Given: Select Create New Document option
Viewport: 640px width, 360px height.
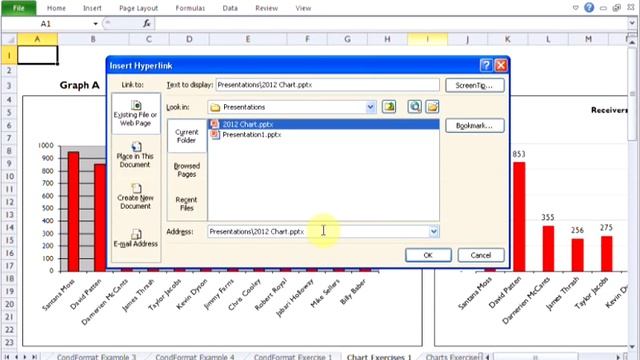Looking at the screenshot, I should pos(136,196).
